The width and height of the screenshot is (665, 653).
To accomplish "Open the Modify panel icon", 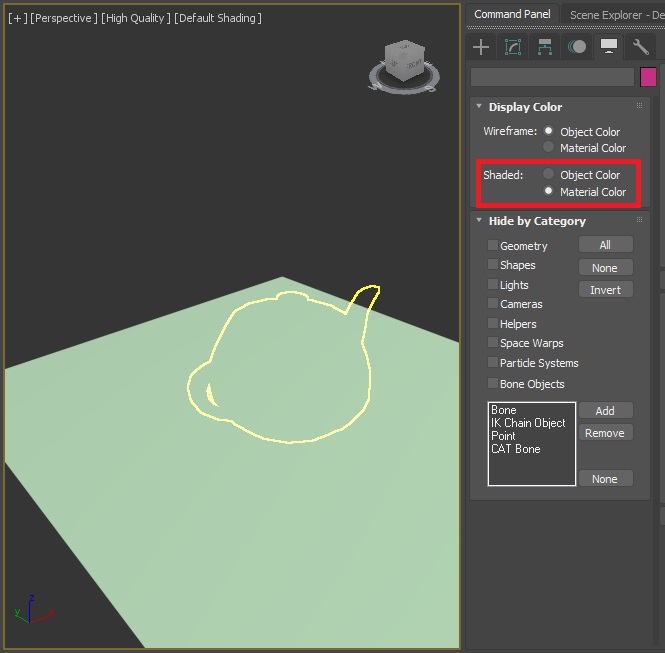I will pyautogui.click(x=513, y=47).
